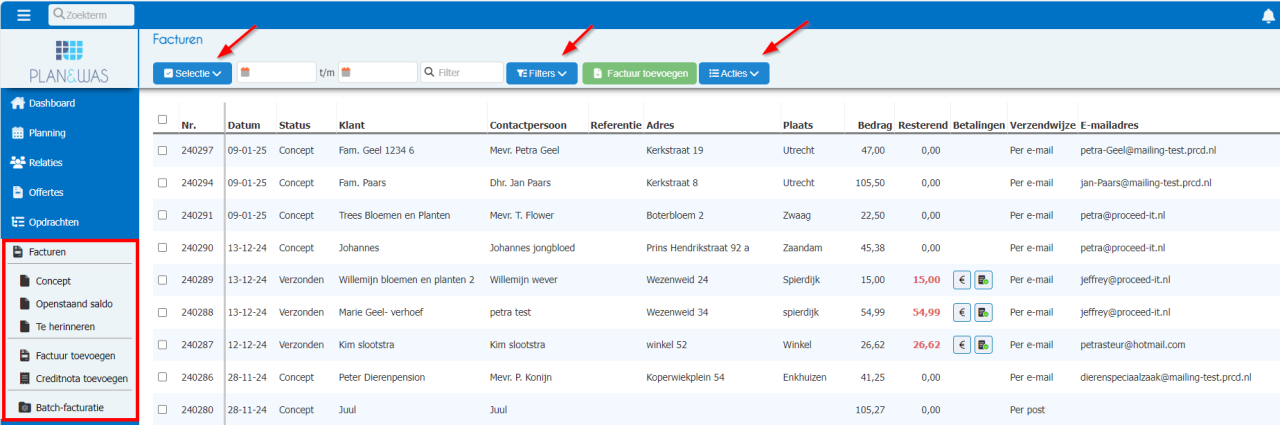This screenshot has width=1280, height=425.
Task: Click the Dashboard home icon in sidebar
Action: pyautogui.click(x=18, y=103)
